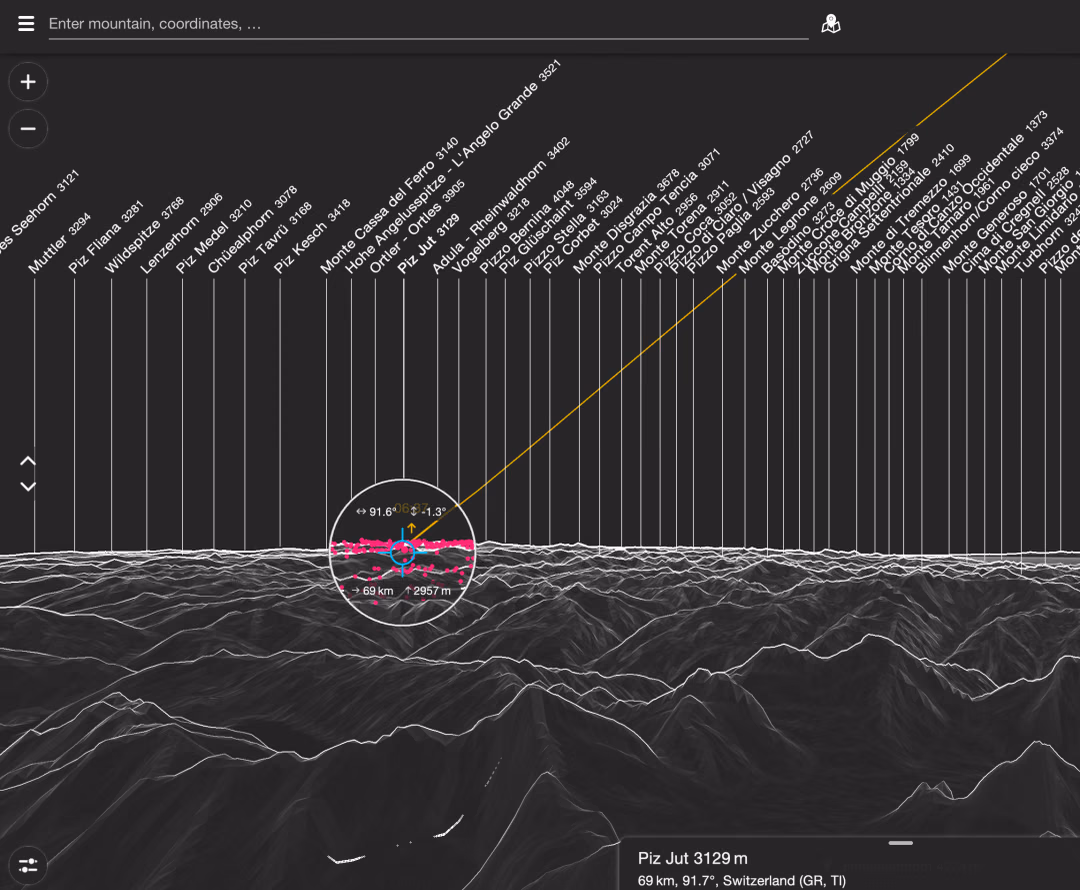
Task: Tilt view down with the down chevron
Action: point(28,486)
